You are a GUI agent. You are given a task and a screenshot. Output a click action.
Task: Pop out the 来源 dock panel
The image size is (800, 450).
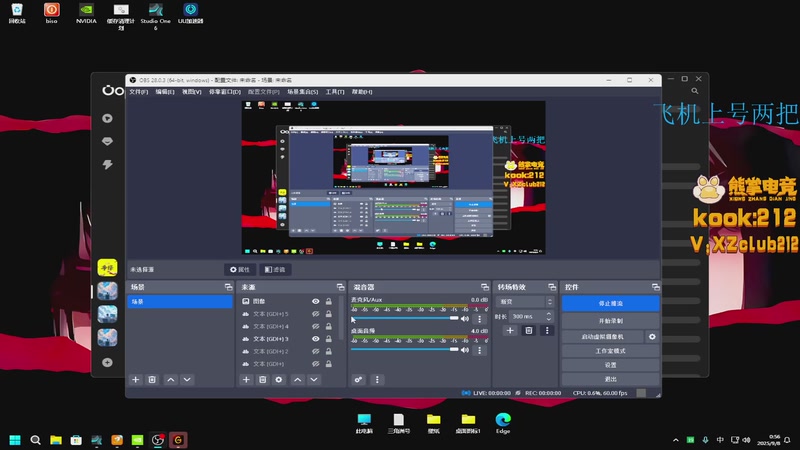(340, 287)
